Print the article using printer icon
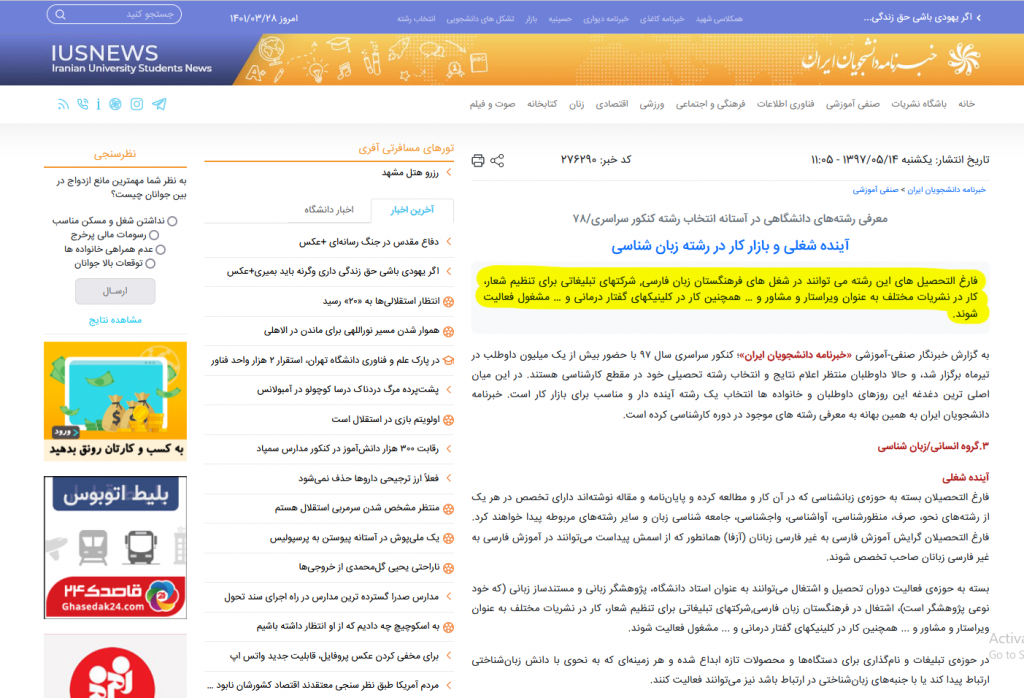The width and height of the screenshot is (1024, 698). (478, 160)
